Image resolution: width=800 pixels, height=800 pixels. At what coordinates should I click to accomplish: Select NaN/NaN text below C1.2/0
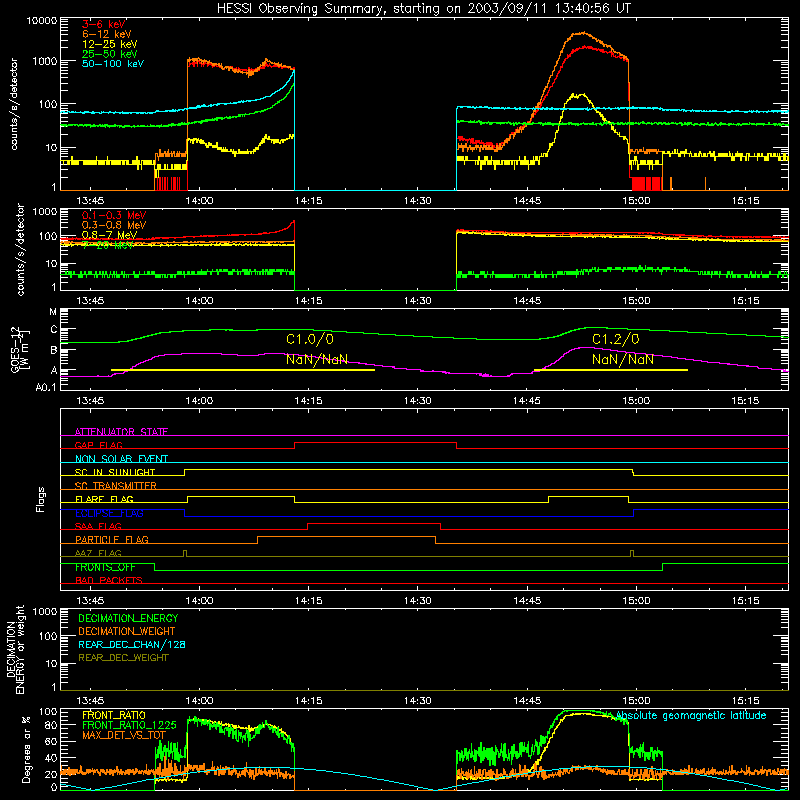pyautogui.click(x=623, y=359)
